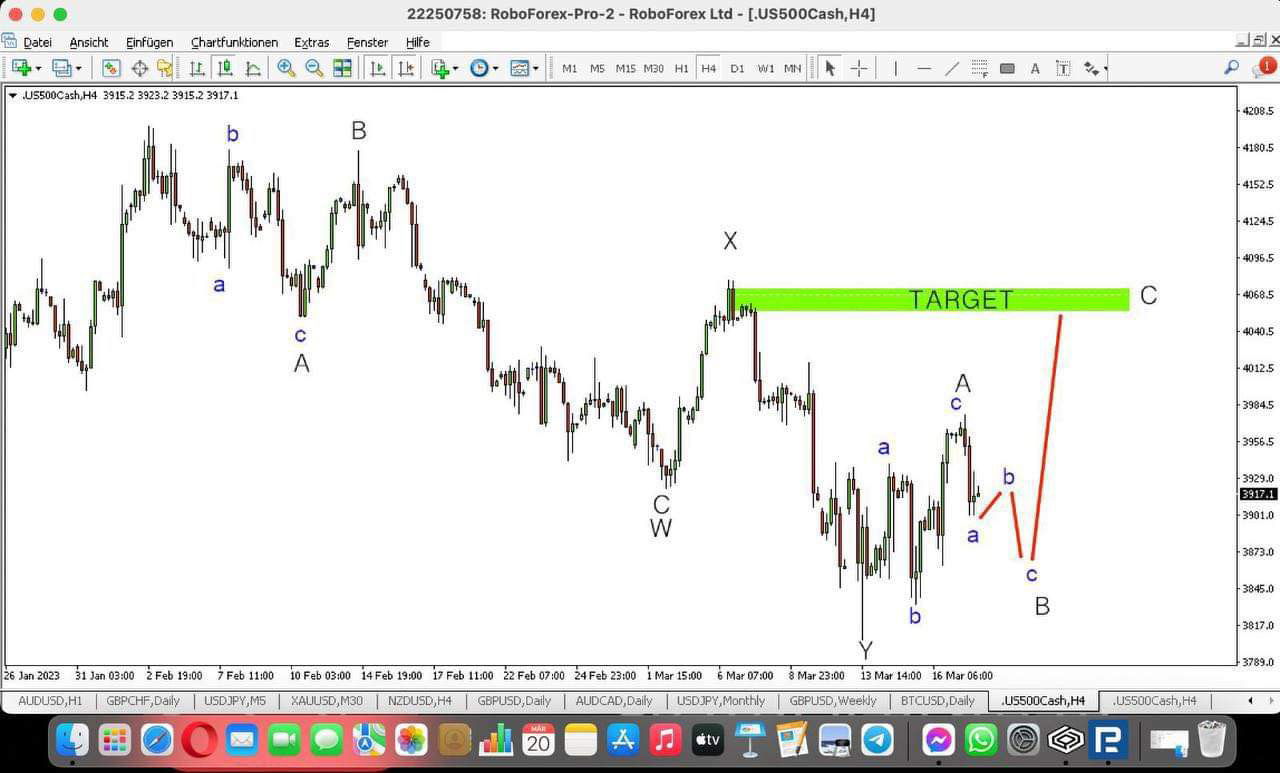Switch chart to candlestick mode
Viewport: 1280px width, 773px height.
pos(225,68)
